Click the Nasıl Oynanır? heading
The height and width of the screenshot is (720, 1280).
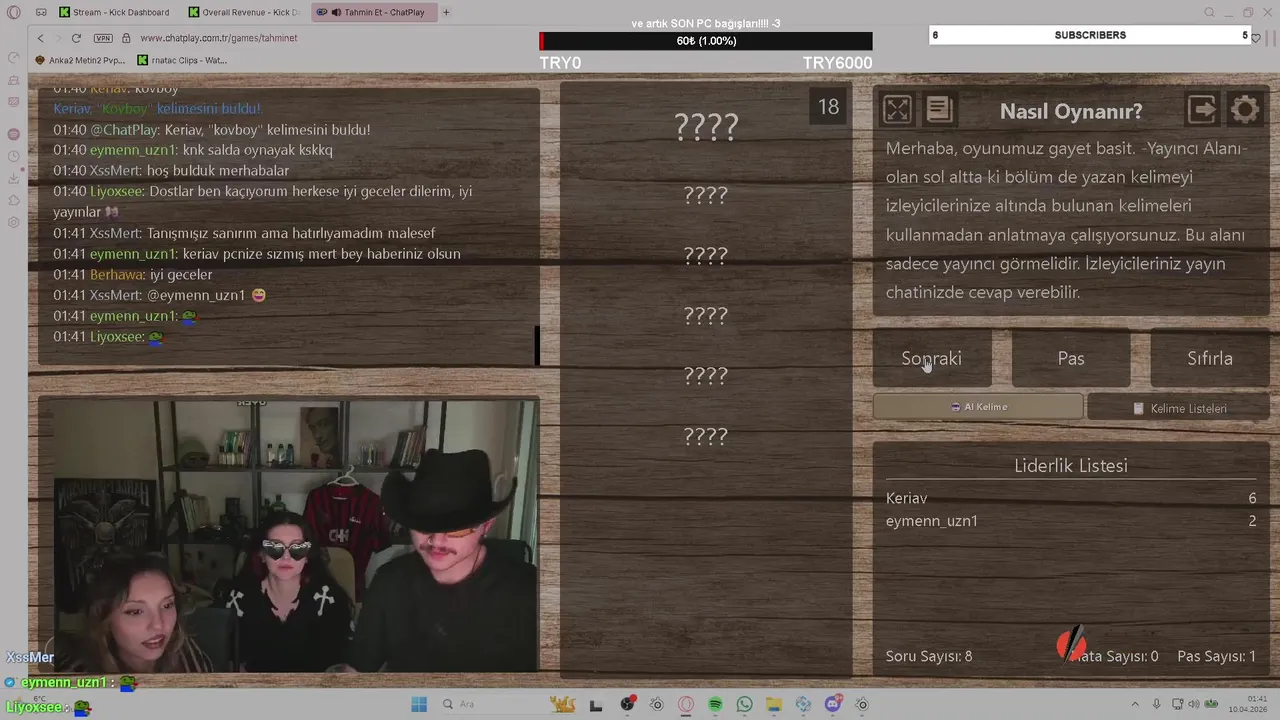click(x=1071, y=111)
